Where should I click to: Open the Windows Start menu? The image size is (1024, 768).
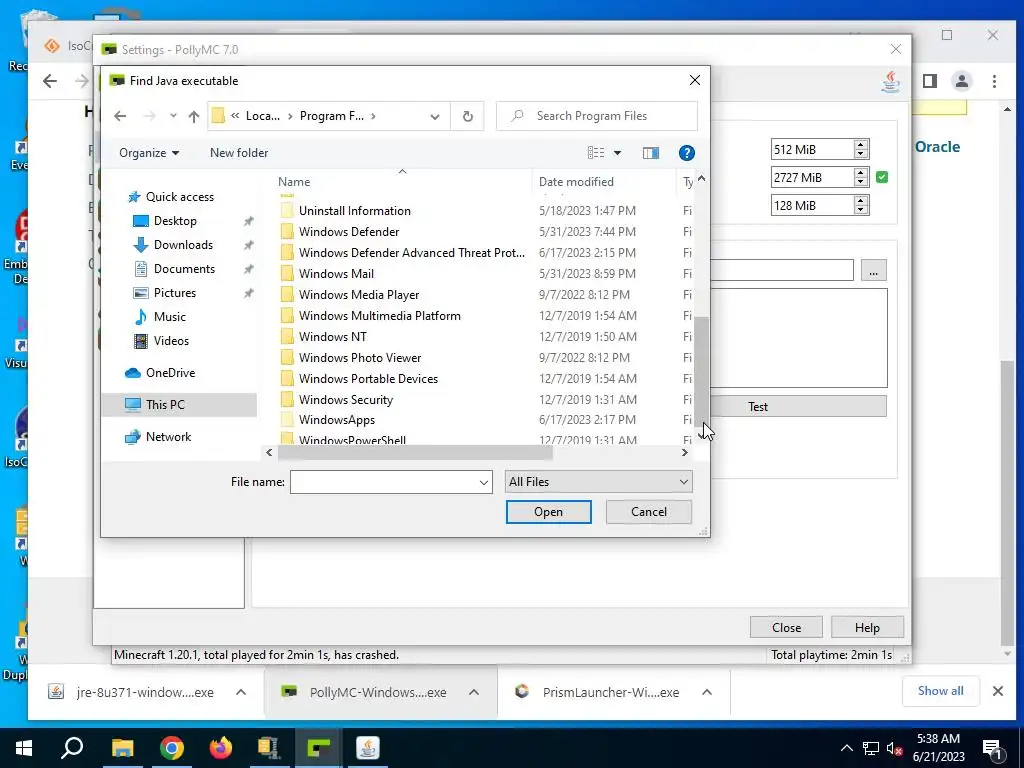point(24,748)
